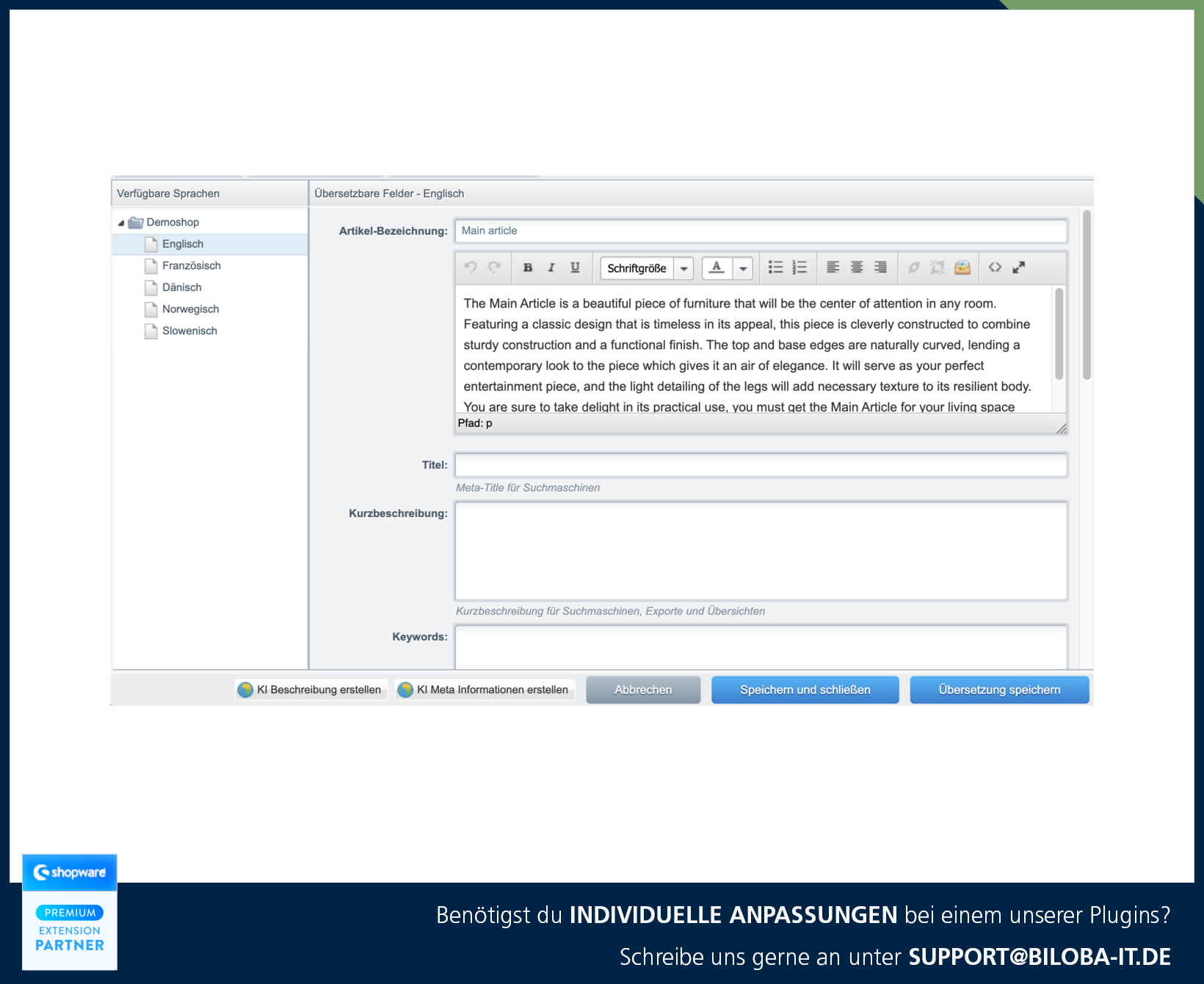Click KI Beschreibung erstellen button
Screen dimensions: 1204x984
(x=311, y=690)
